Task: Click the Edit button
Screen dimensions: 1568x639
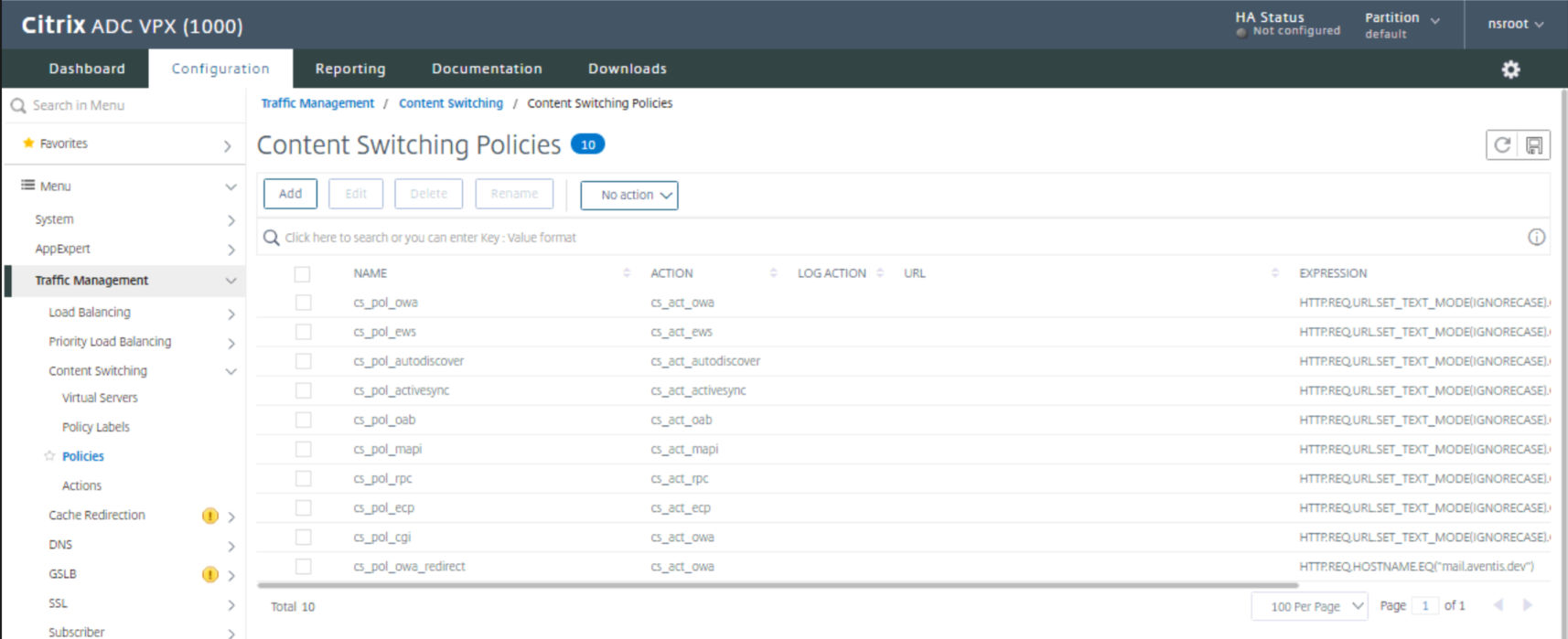Action: [356, 194]
